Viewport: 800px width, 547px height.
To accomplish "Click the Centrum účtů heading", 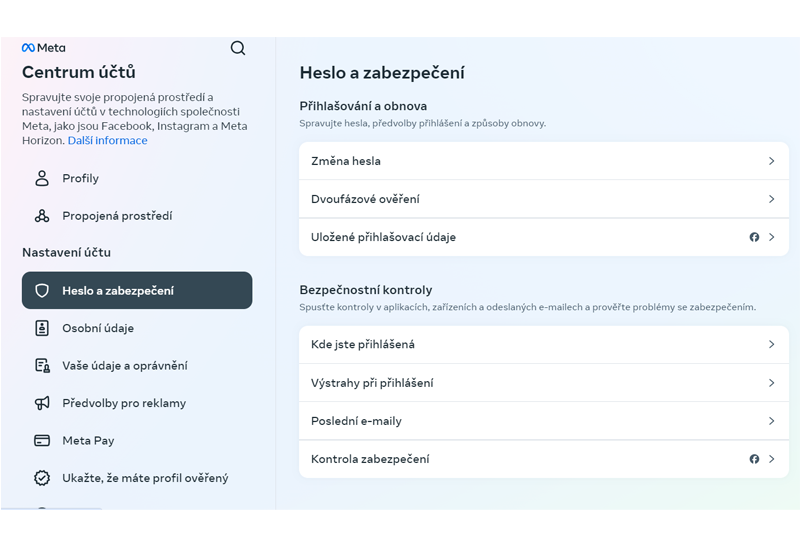I will coord(79,72).
